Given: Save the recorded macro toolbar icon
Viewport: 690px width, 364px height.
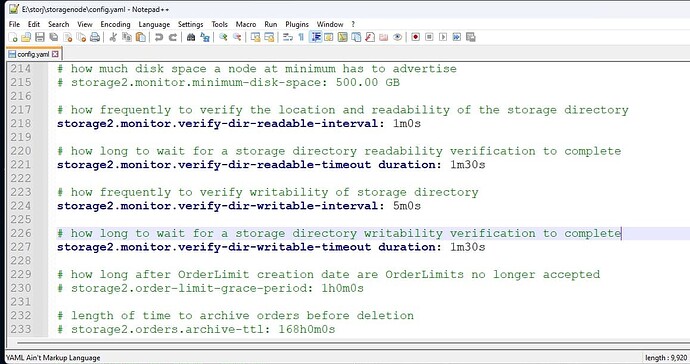Looking at the screenshot, I should [x=470, y=37].
